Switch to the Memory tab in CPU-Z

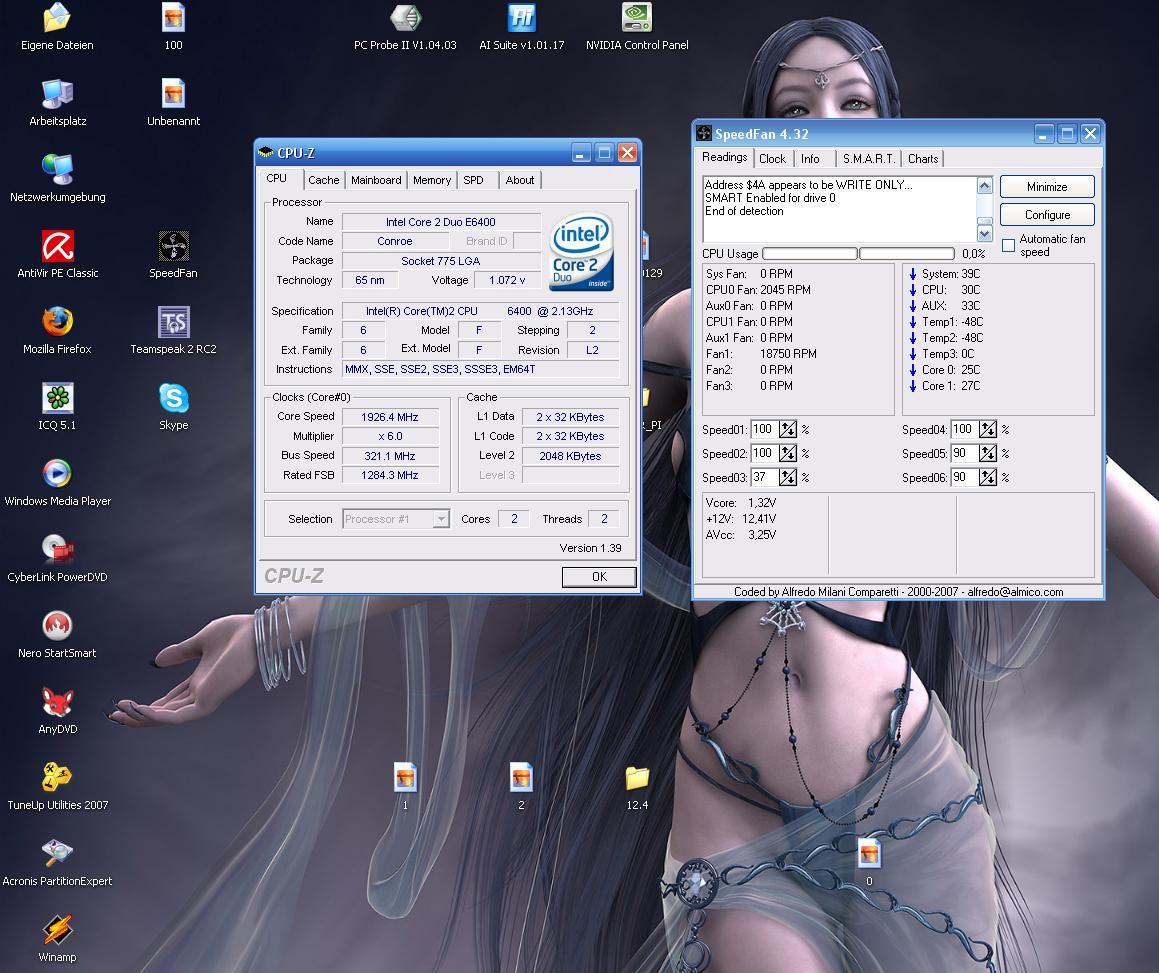pos(432,180)
